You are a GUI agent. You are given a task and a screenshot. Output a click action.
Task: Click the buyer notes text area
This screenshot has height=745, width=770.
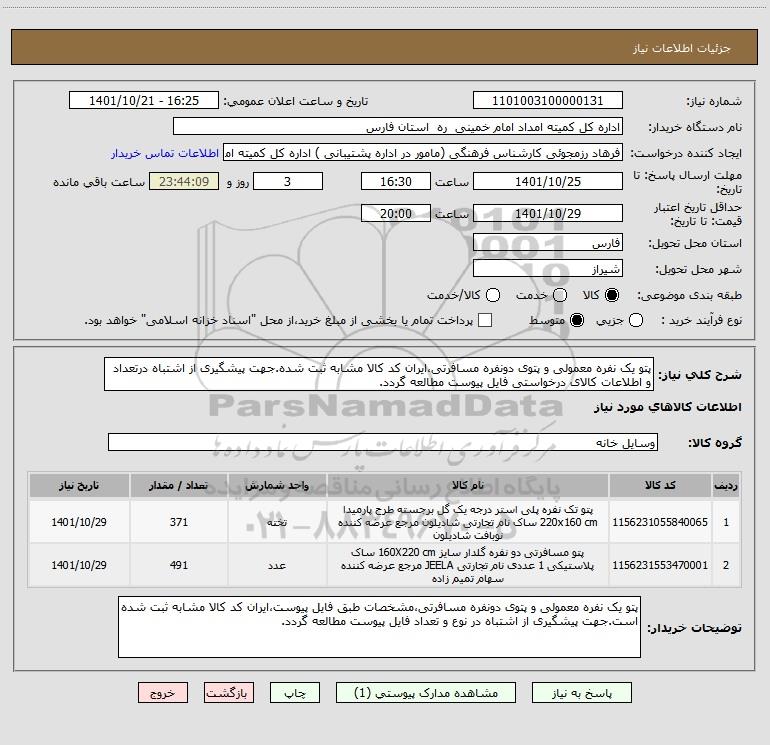coord(379,627)
